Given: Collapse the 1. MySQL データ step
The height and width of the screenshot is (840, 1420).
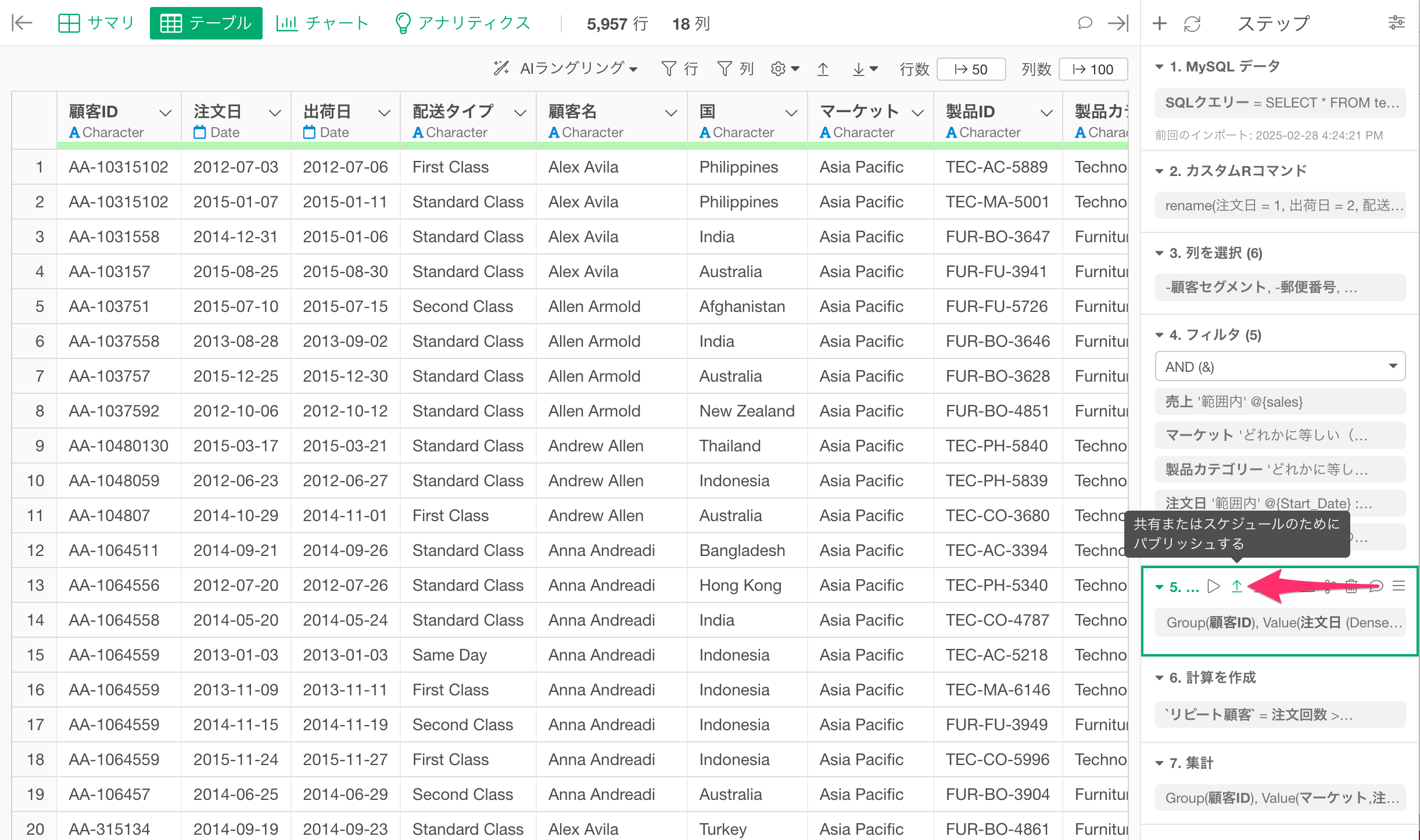Looking at the screenshot, I should point(1159,67).
